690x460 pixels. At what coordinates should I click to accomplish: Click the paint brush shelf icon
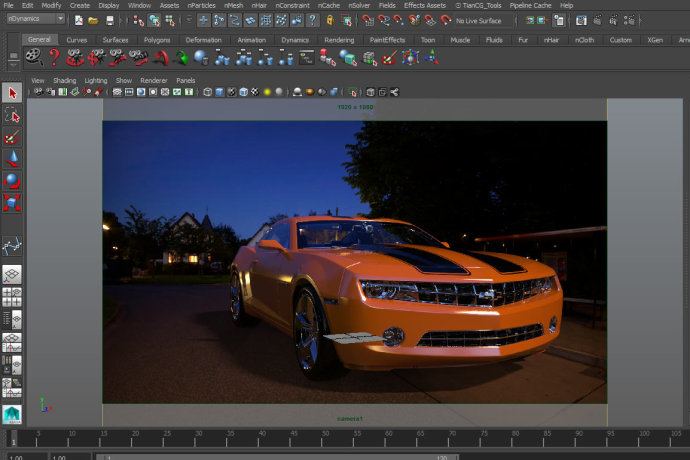pos(389,58)
